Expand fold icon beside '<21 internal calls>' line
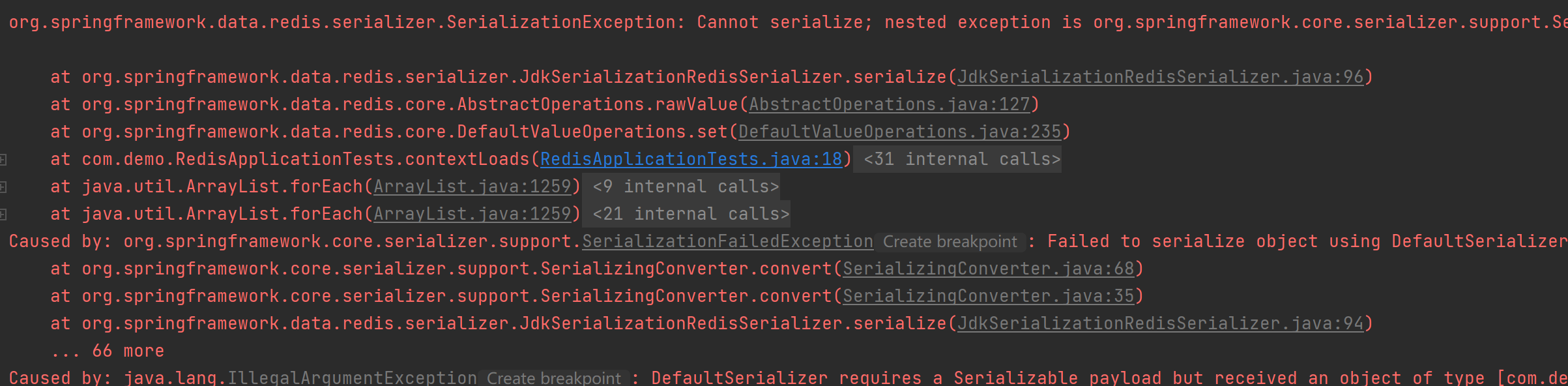Screen dimensions: 1568x386 3,215
